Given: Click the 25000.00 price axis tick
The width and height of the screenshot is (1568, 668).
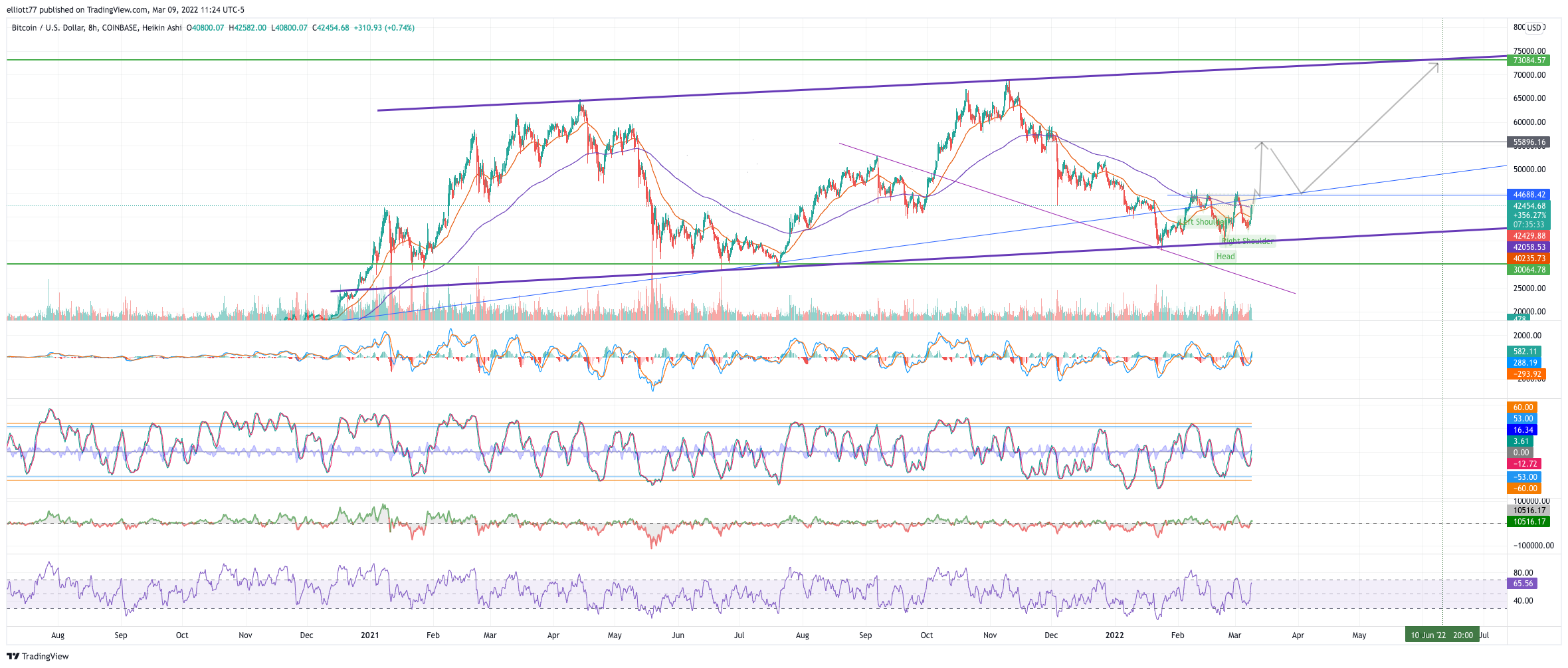Looking at the screenshot, I should point(1529,288).
